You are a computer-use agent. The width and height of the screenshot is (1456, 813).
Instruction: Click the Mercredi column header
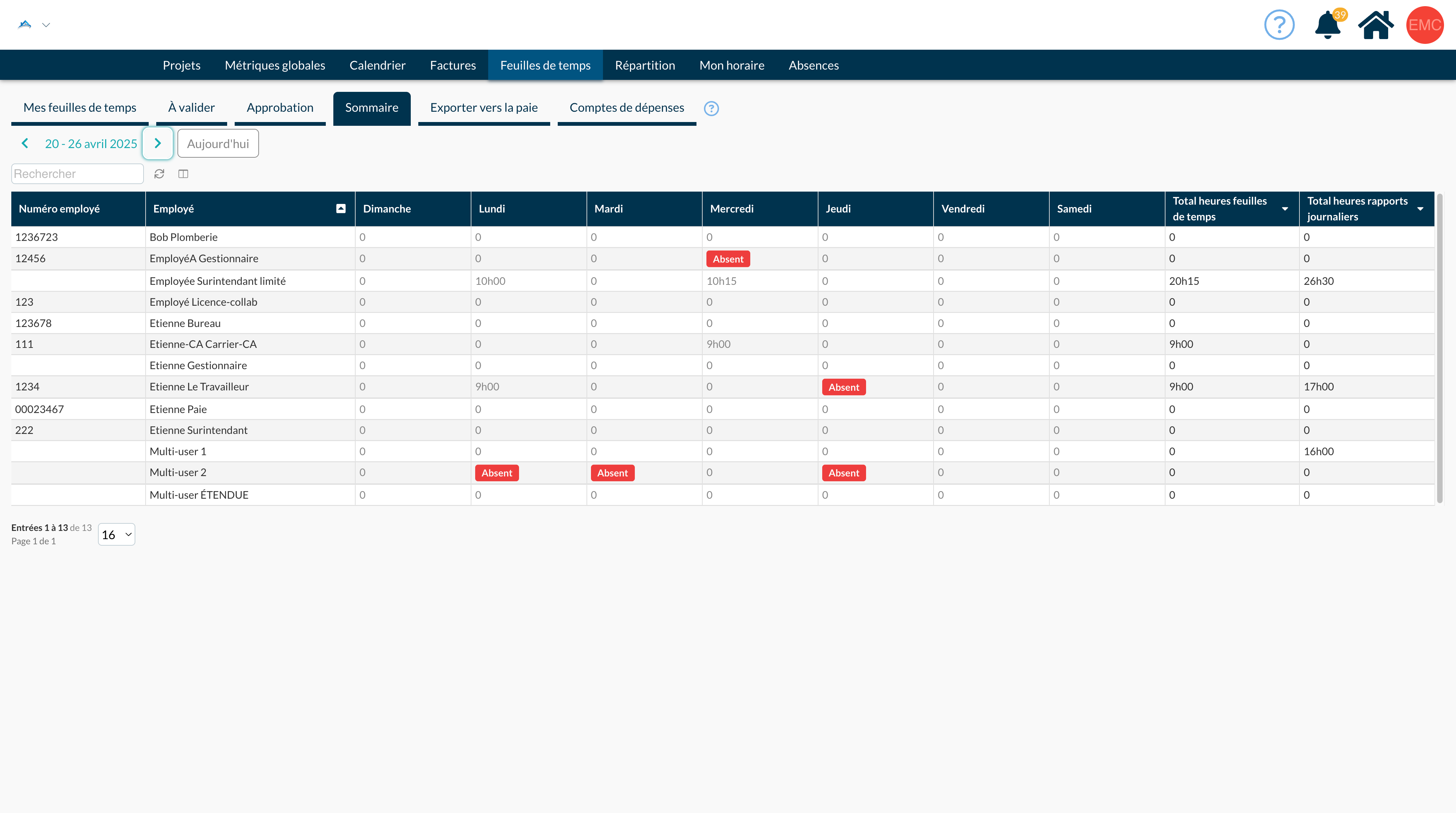(x=760, y=209)
